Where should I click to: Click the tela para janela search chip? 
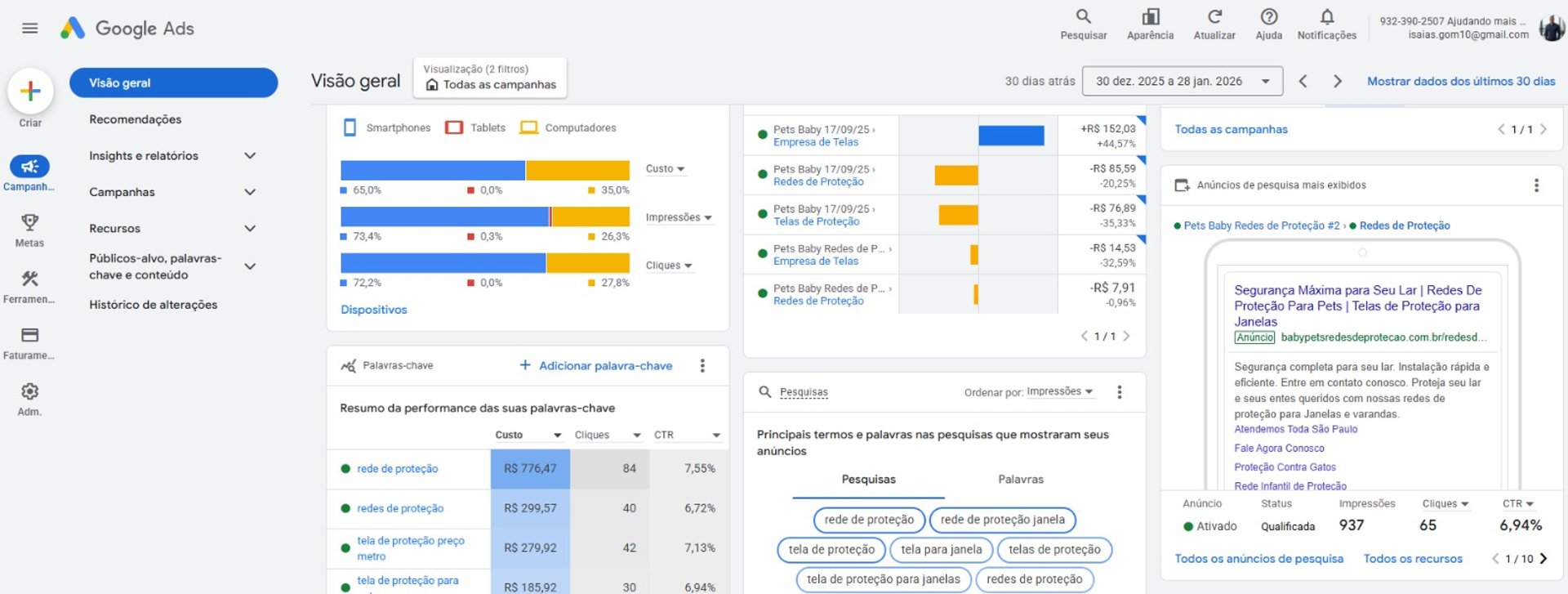tap(941, 550)
